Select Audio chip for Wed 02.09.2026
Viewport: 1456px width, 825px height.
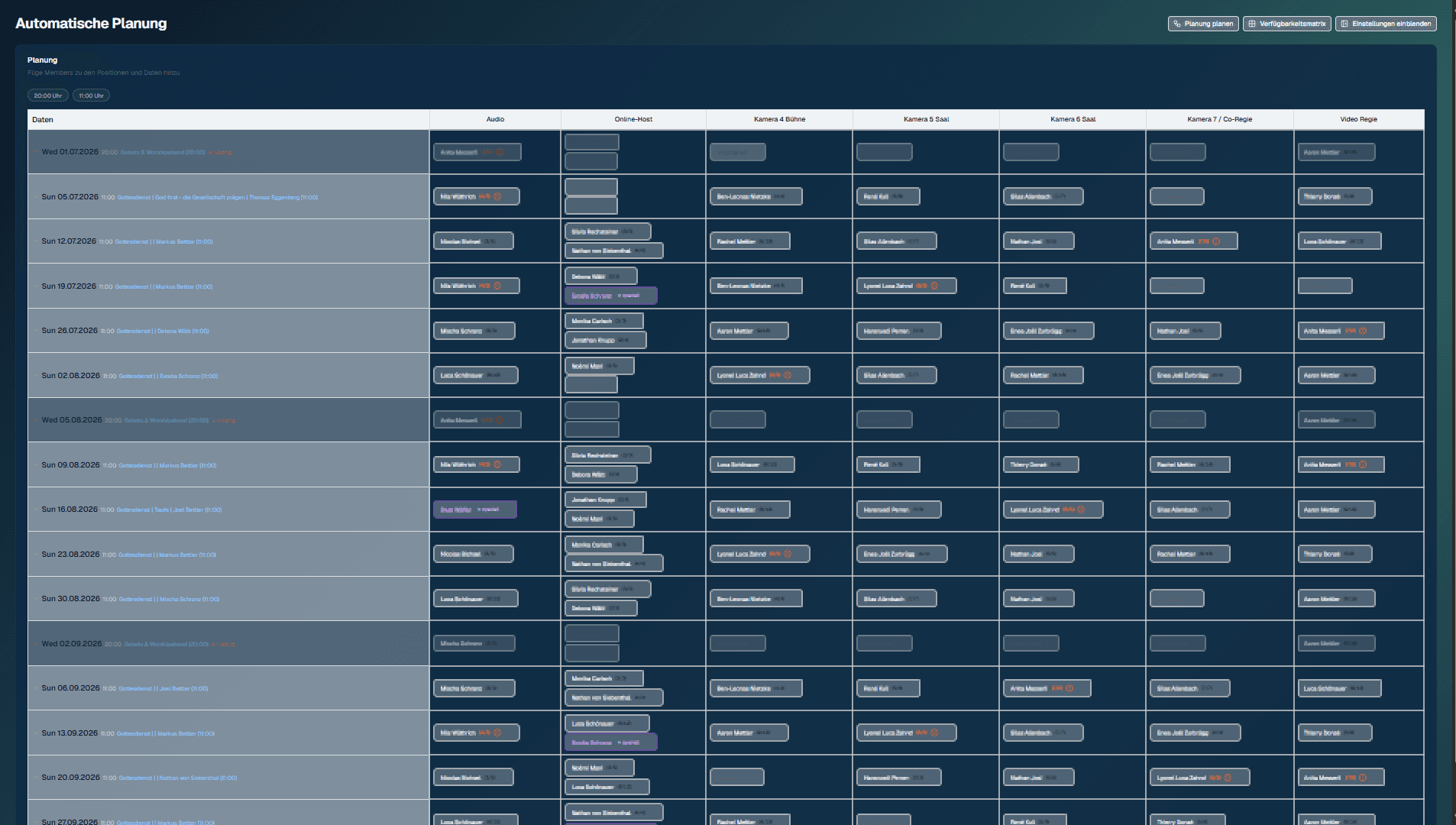click(x=474, y=643)
